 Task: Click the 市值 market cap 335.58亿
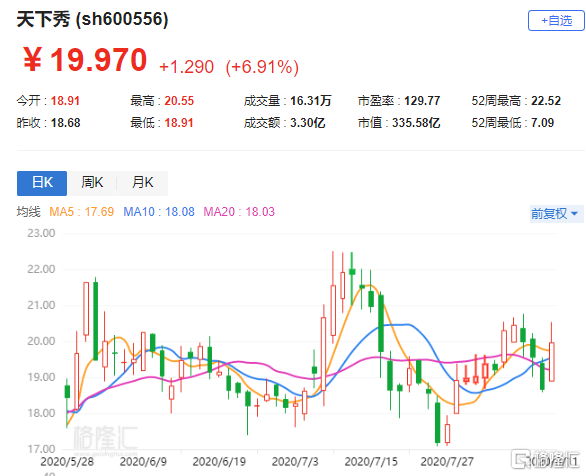pos(416,123)
